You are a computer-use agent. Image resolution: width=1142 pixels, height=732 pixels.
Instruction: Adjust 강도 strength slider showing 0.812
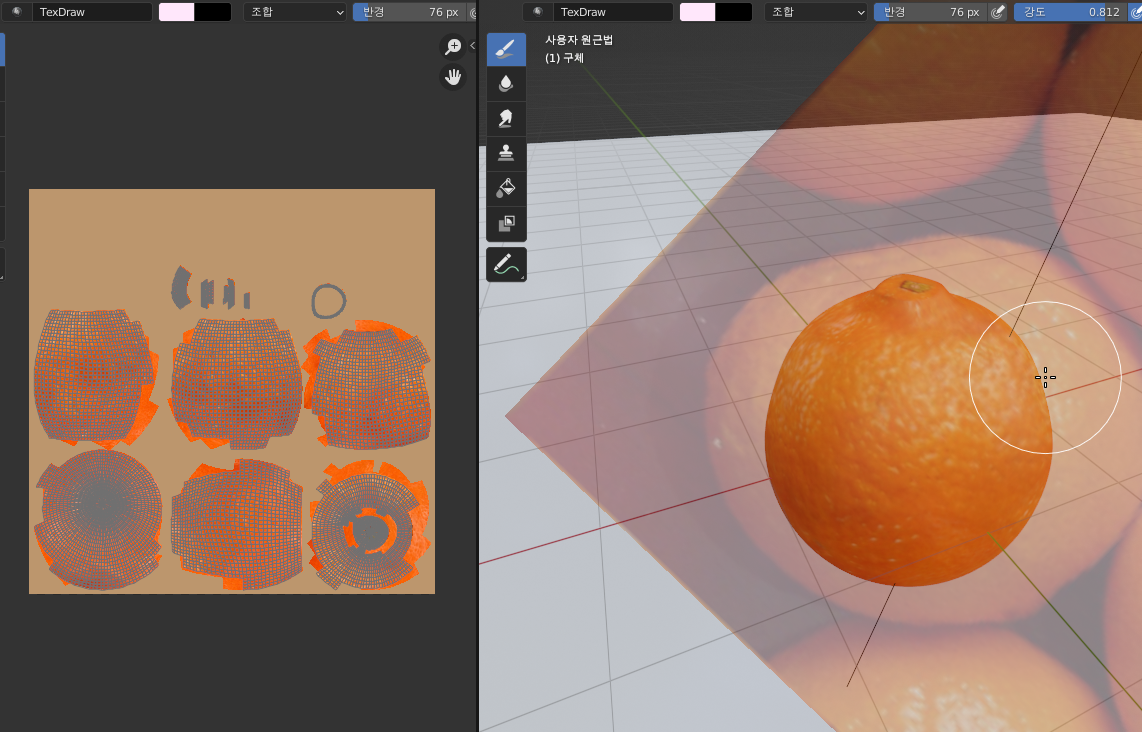(1070, 12)
